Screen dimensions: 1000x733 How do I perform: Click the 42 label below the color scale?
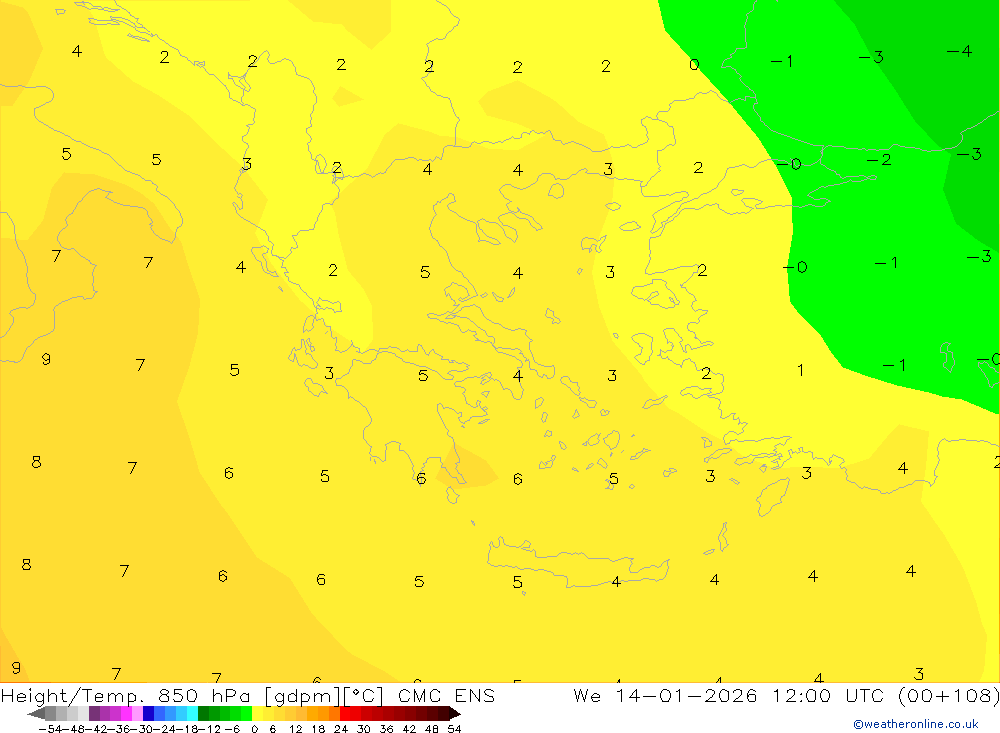pos(409,729)
